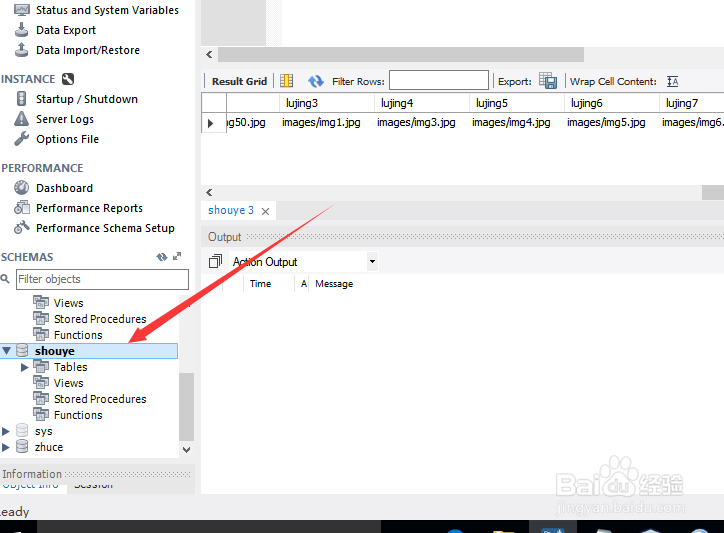Open Performance Schema Setup
This screenshot has height=533, width=724.
click(x=105, y=228)
